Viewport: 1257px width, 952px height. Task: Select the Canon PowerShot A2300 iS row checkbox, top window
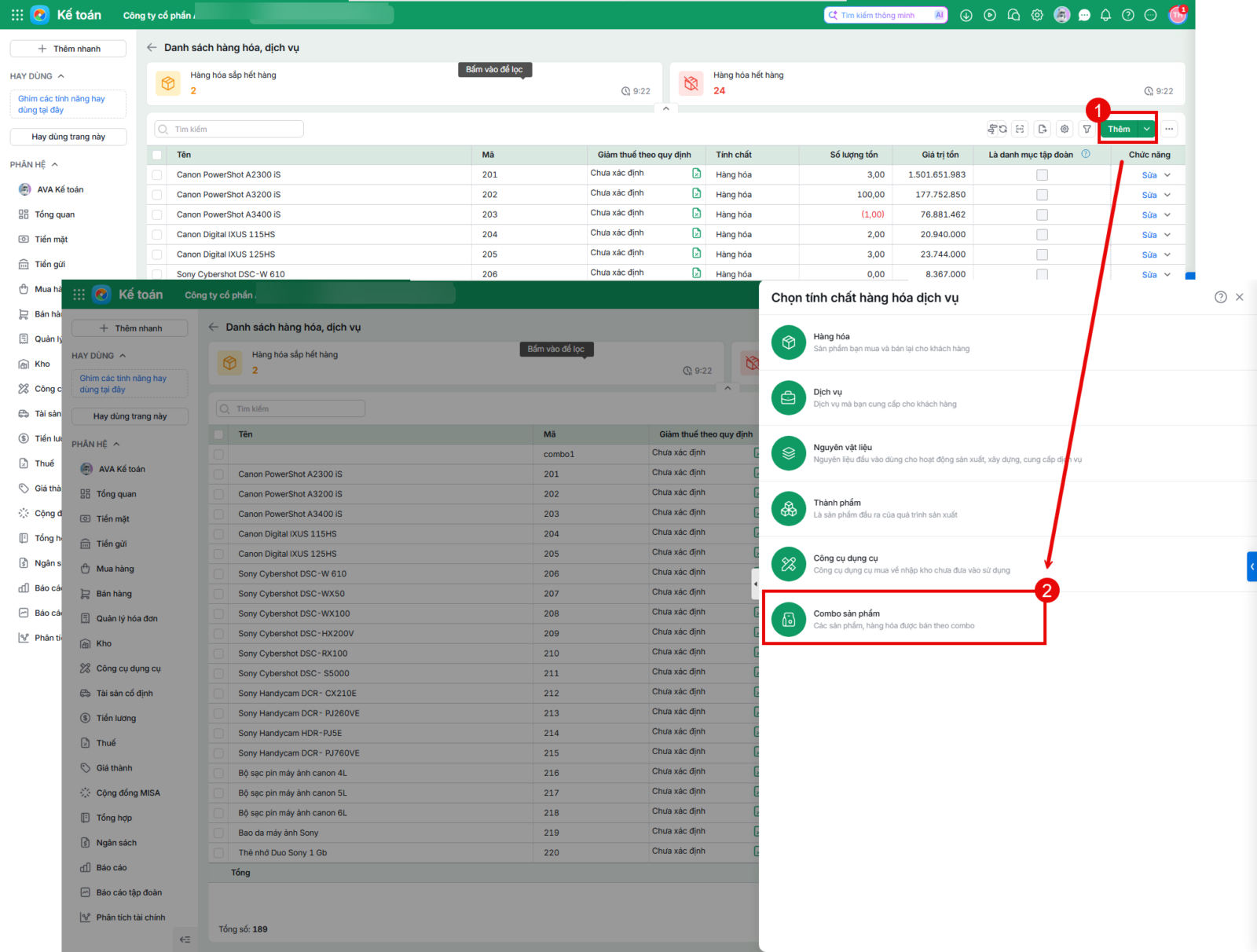(157, 175)
